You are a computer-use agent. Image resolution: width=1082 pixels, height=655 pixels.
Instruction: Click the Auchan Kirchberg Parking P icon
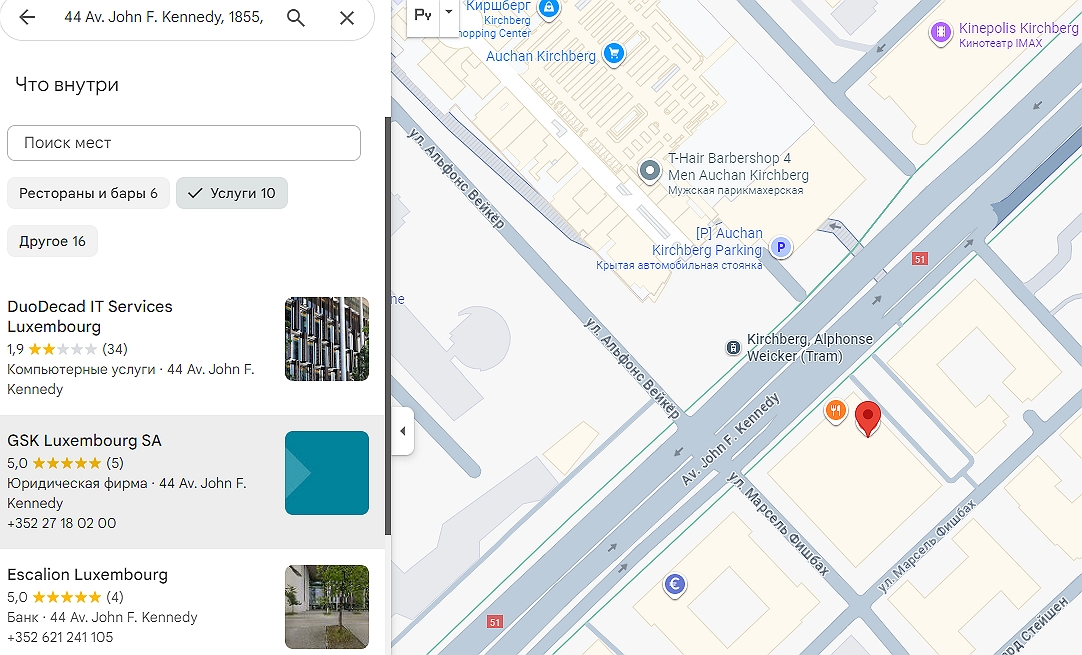click(780, 246)
